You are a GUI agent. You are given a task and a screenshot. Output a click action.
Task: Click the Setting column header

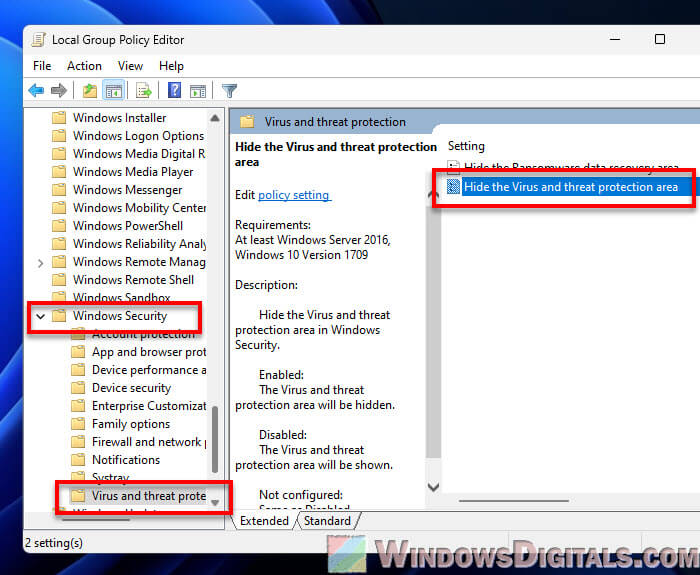(466, 146)
